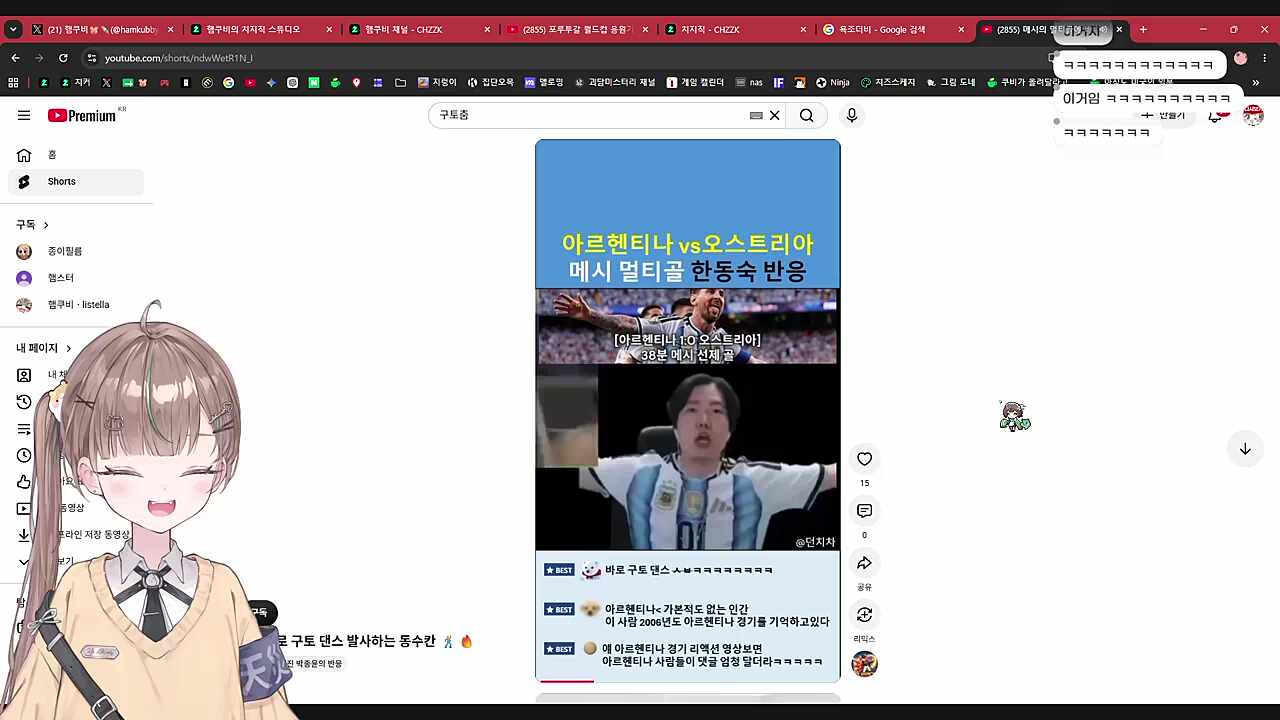The height and width of the screenshot is (720, 1280).
Task: Clear the search box with the X
Action: tap(774, 115)
